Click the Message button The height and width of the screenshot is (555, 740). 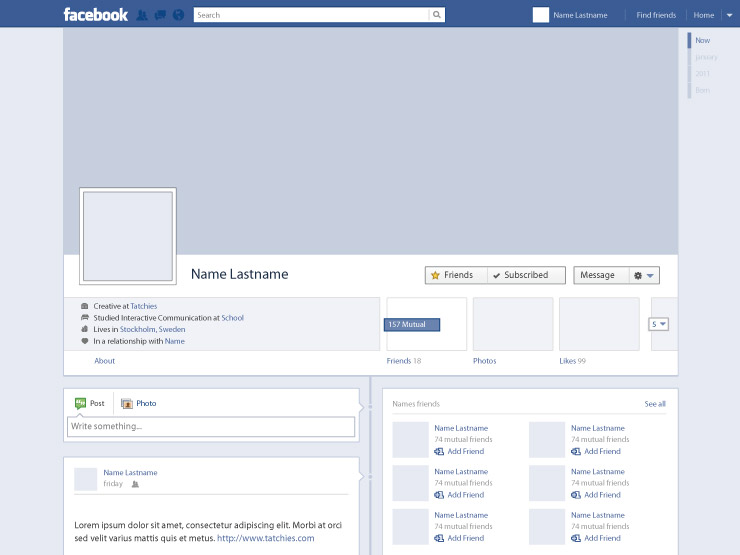point(601,275)
